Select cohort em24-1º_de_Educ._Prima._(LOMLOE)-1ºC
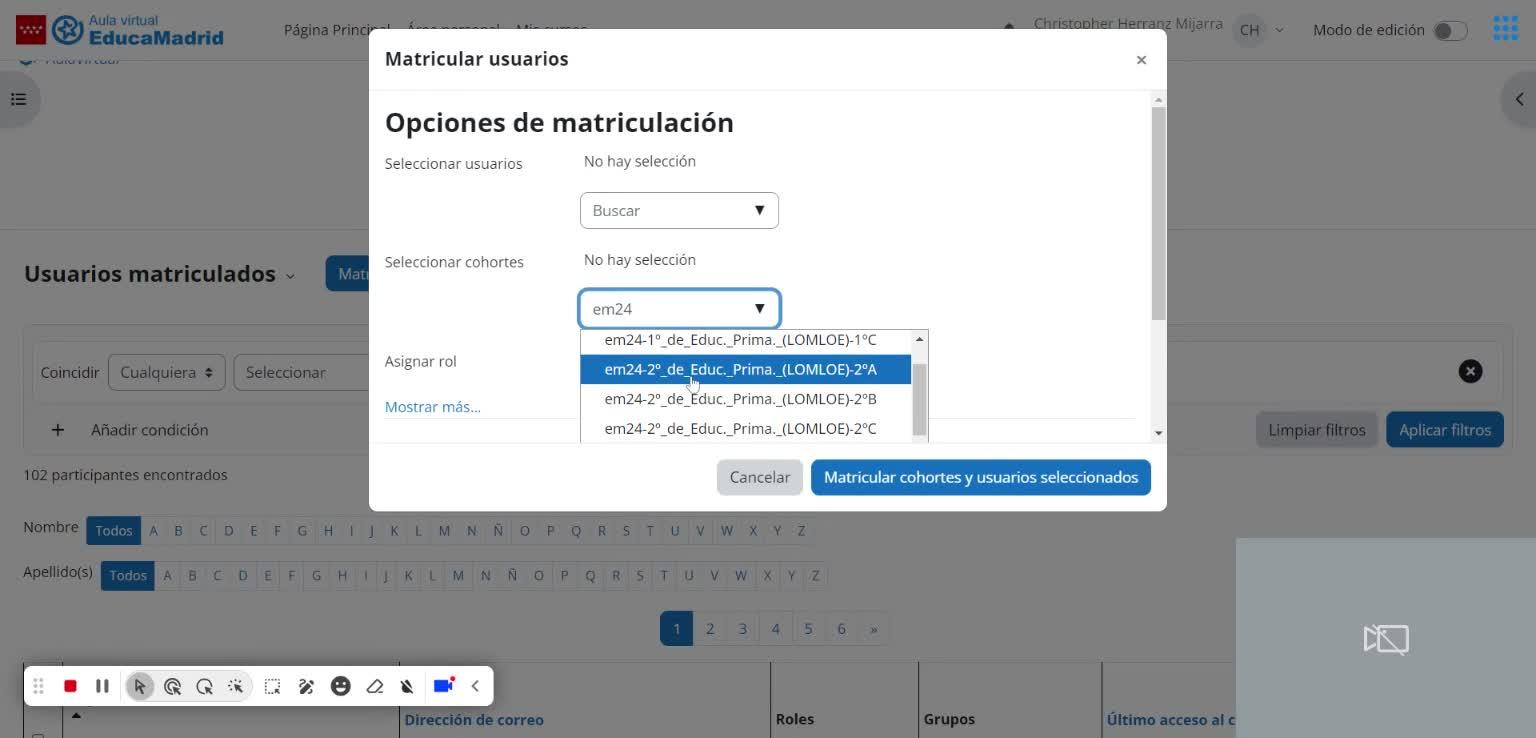Screen dimensions: 1536x738 coord(746,340)
